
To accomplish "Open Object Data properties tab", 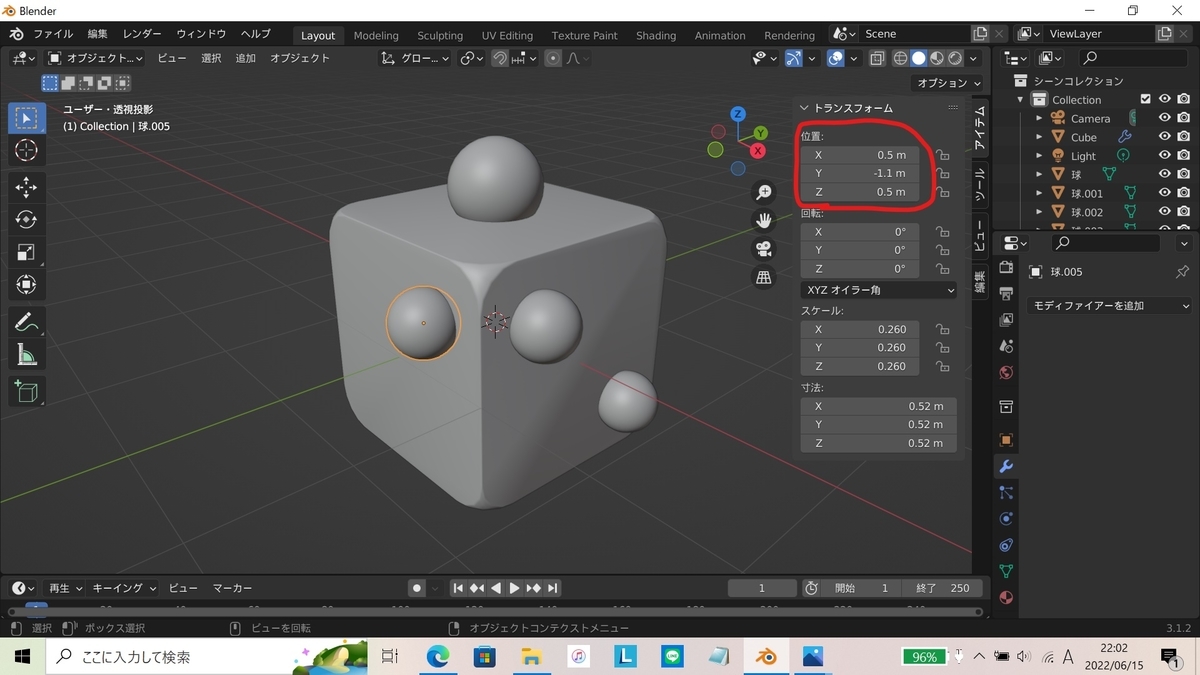I will click(x=1006, y=571).
